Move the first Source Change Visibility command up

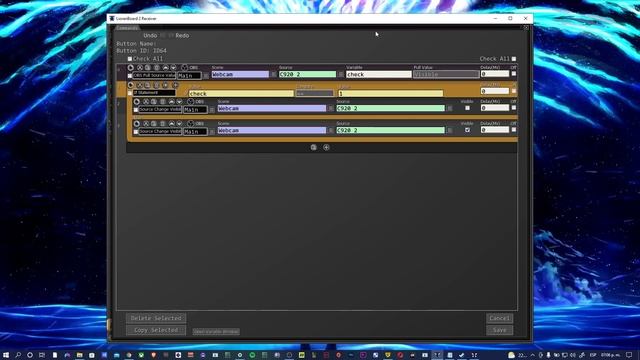coord(171,102)
